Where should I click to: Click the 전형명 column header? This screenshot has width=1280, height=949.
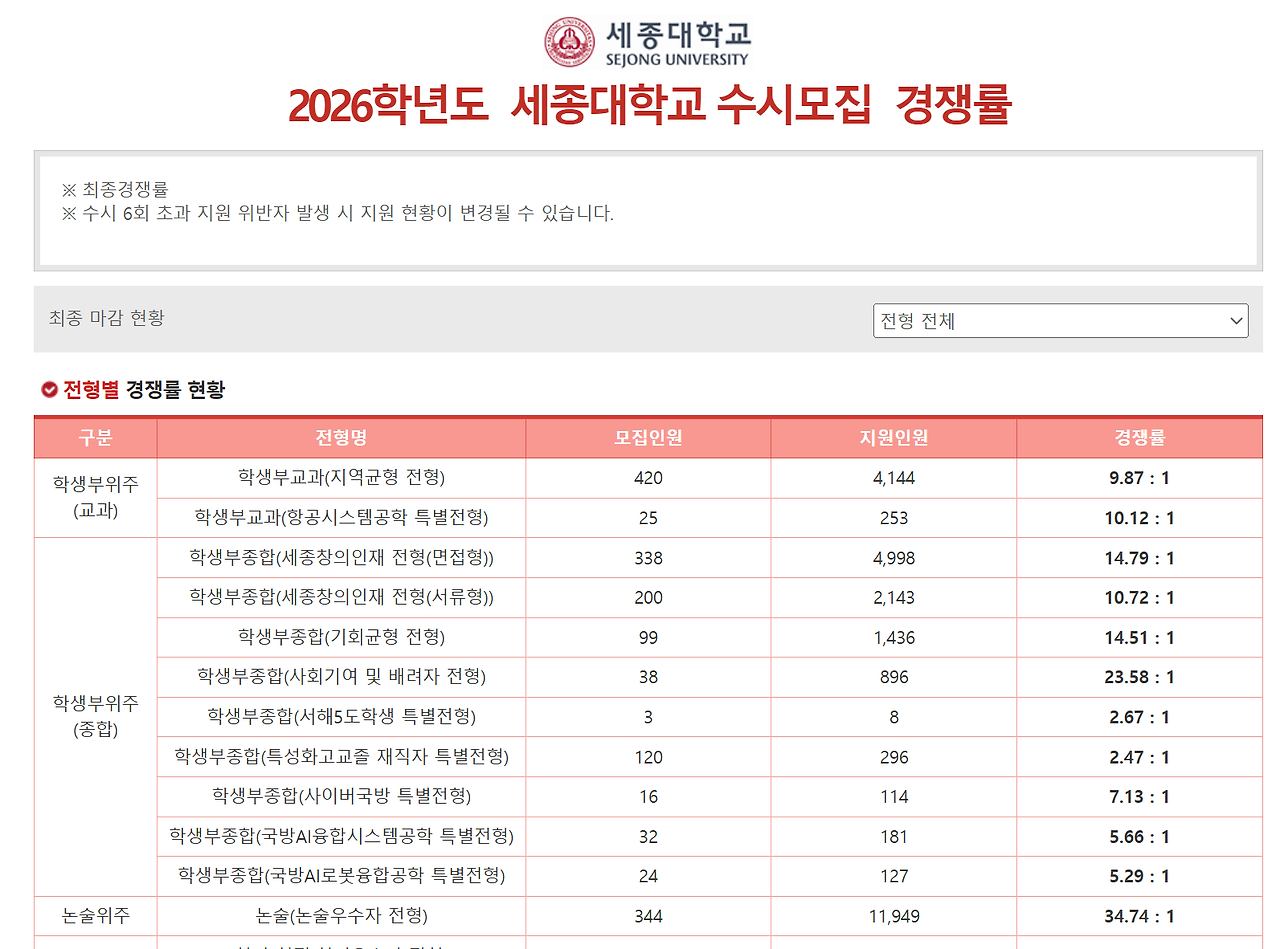coord(341,438)
